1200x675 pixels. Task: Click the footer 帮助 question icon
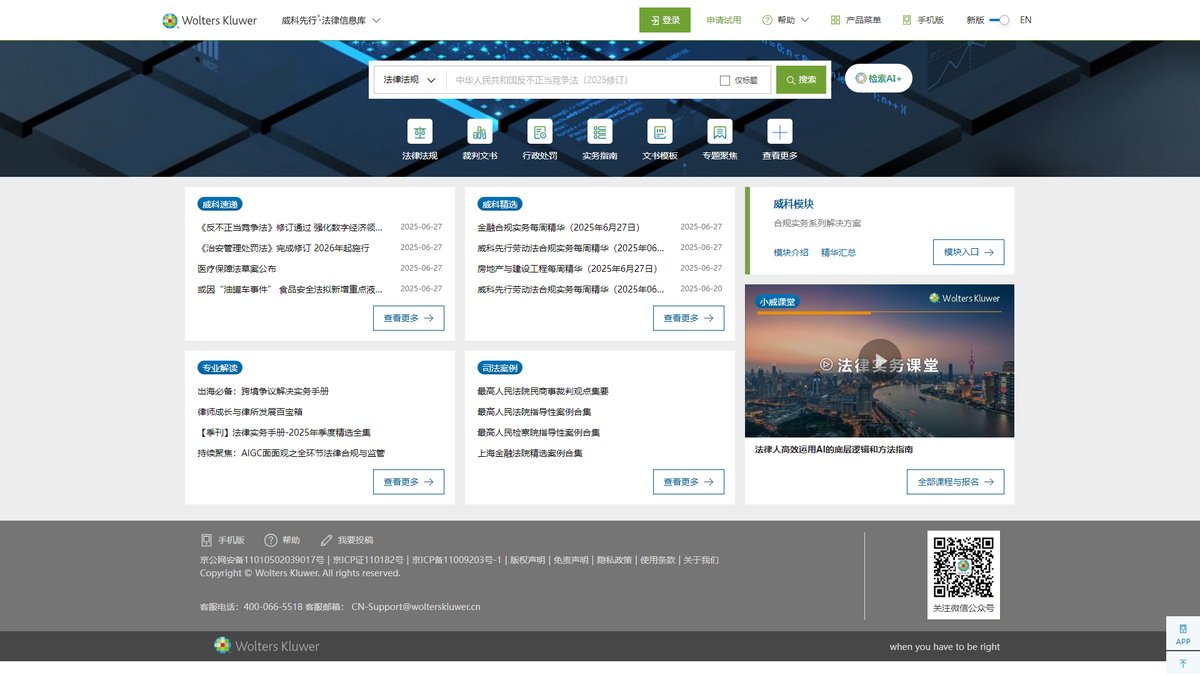pos(270,540)
